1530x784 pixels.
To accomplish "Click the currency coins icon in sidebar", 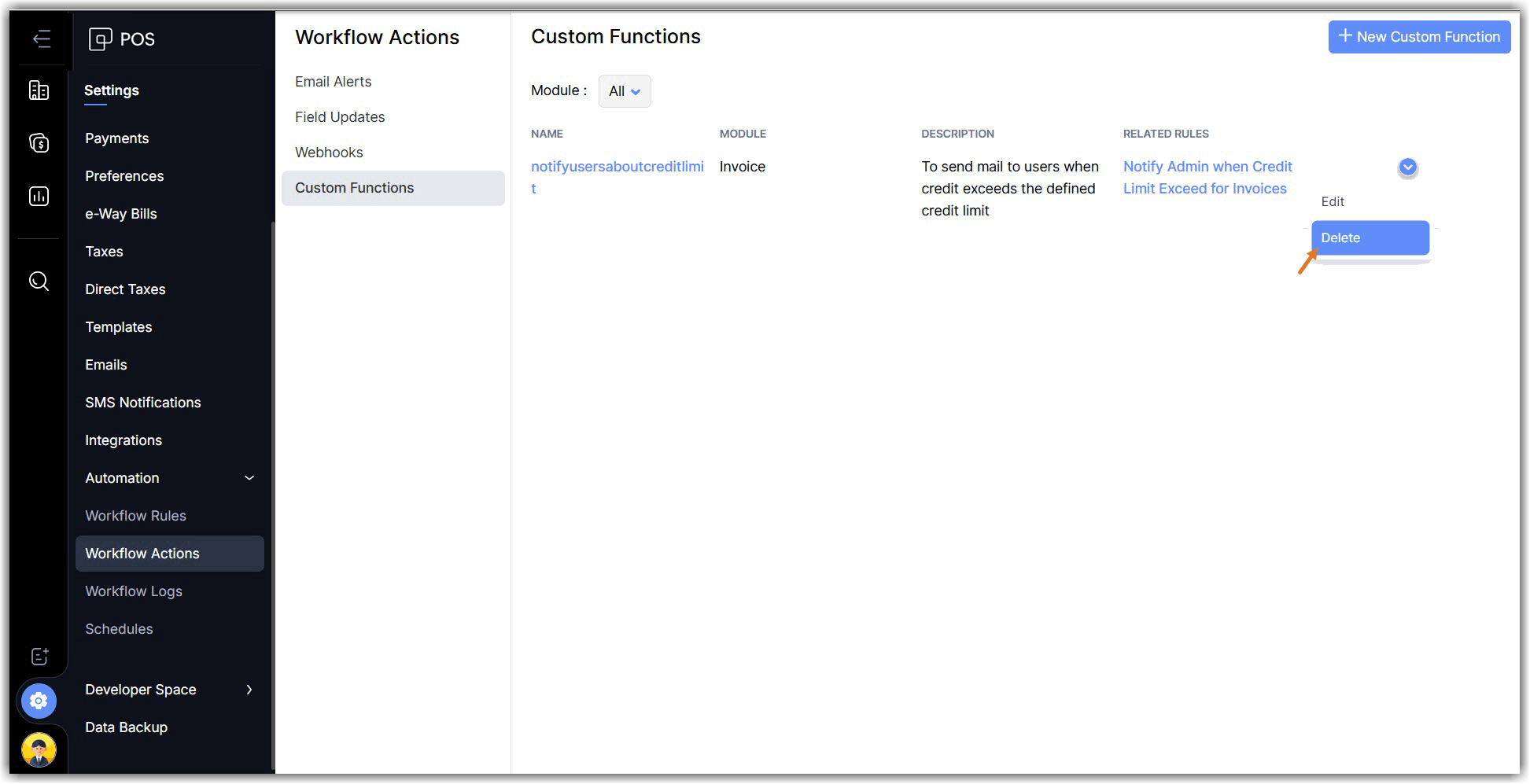I will point(39,143).
